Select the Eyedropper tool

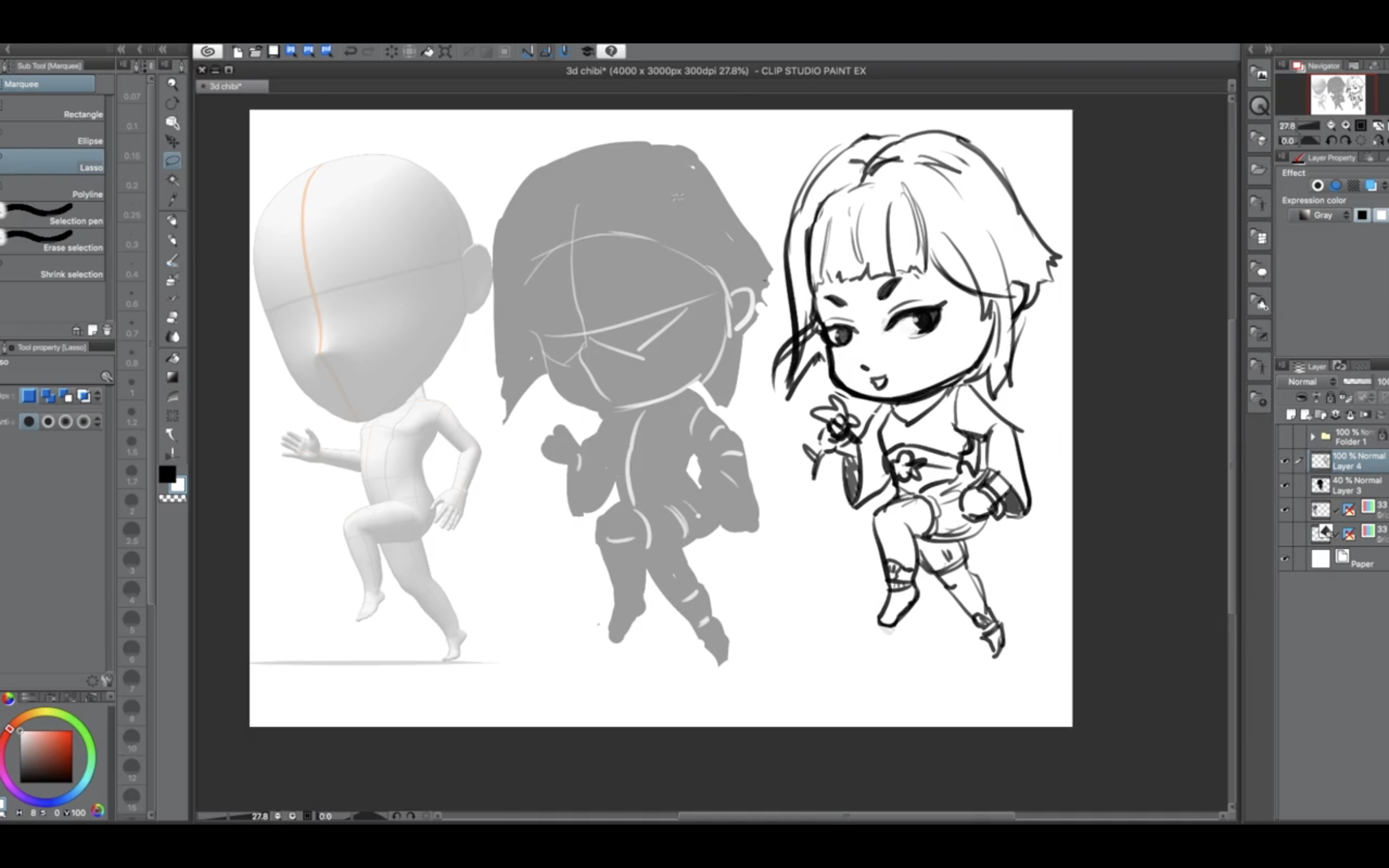pyautogui.click(x=172, y=199)
